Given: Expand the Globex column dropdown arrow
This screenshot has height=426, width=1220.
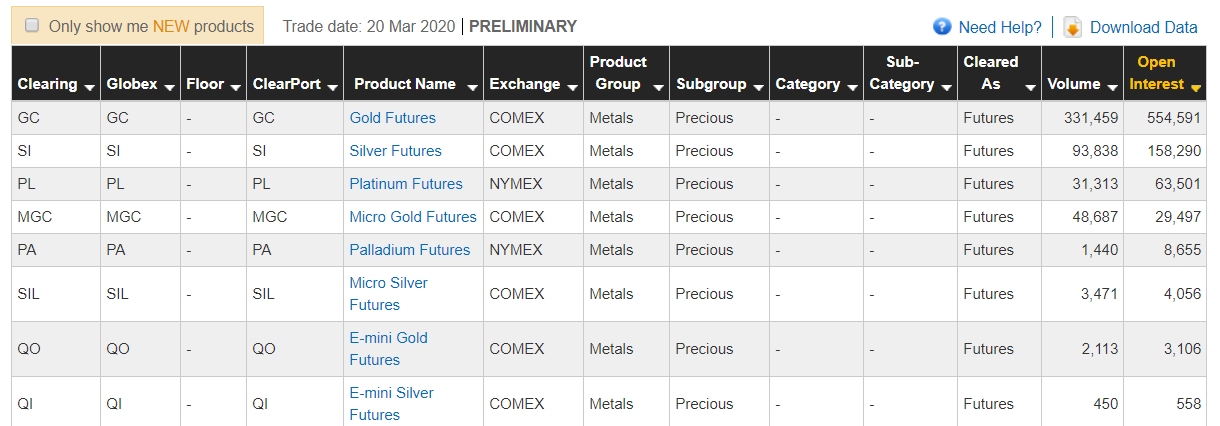Looking at the screenshot, I should [168, 88].
